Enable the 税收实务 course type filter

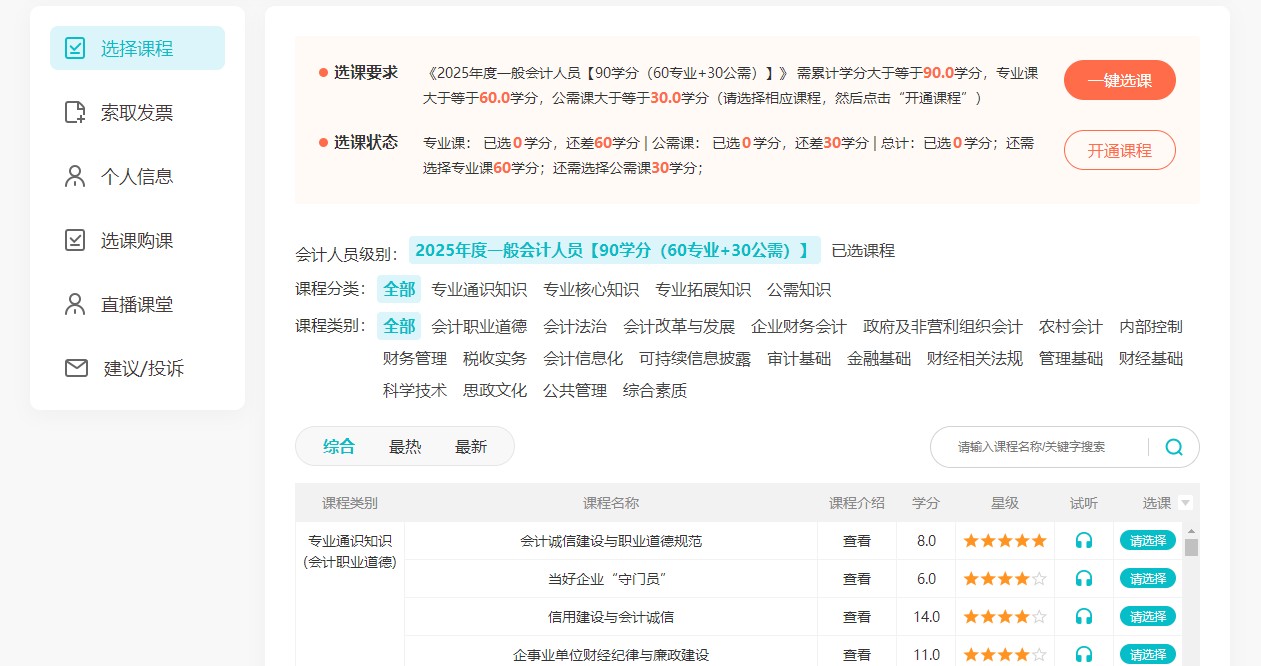[x=494, y=358]
